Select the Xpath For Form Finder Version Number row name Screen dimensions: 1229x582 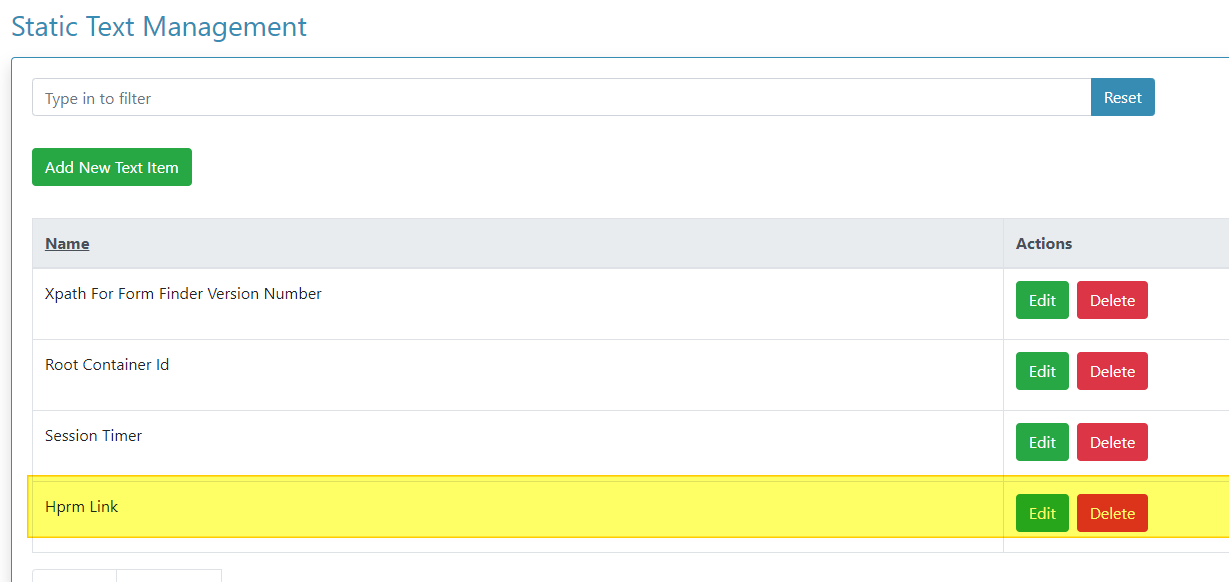click(x=183, y=294)
